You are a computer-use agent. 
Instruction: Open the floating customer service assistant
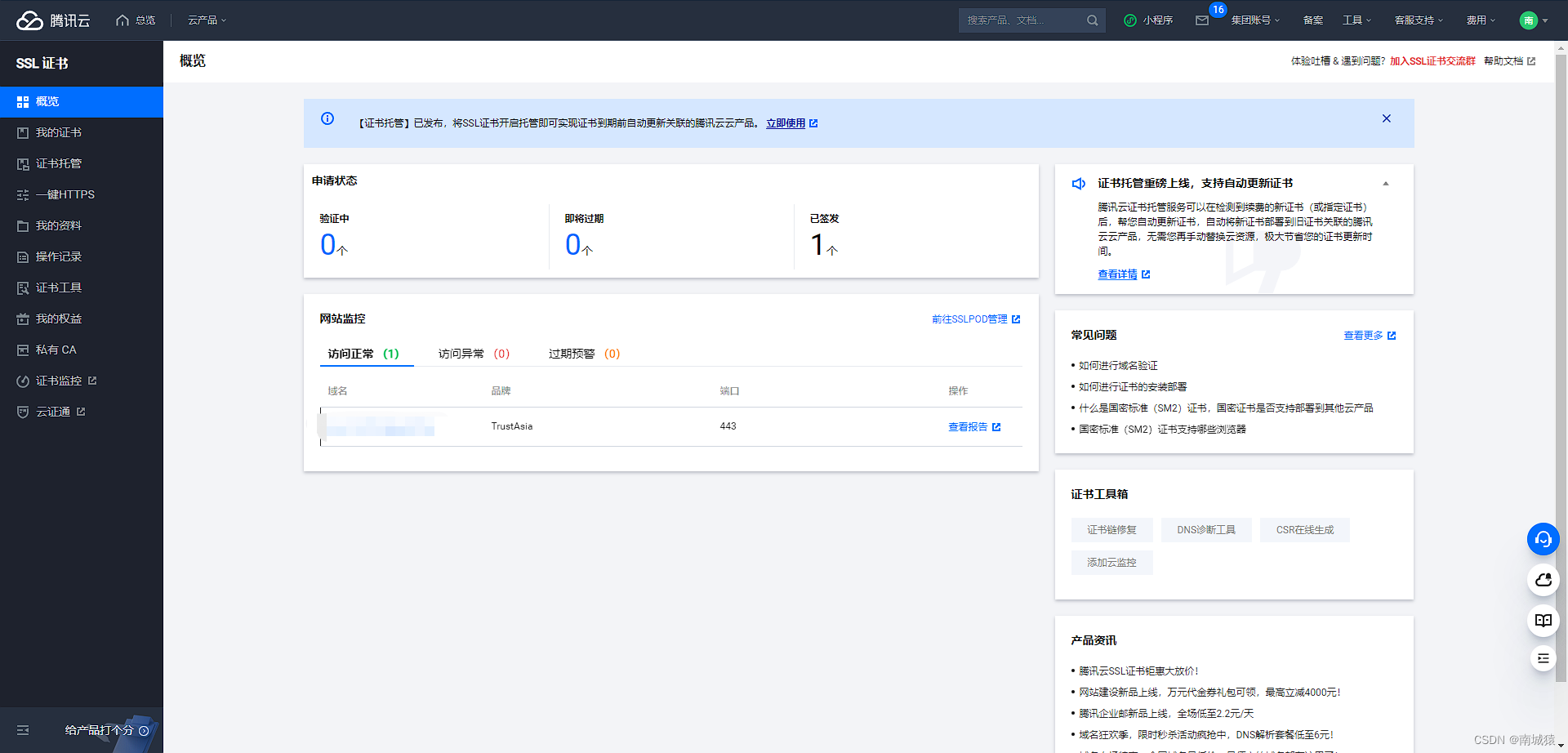coord(1543,539)
